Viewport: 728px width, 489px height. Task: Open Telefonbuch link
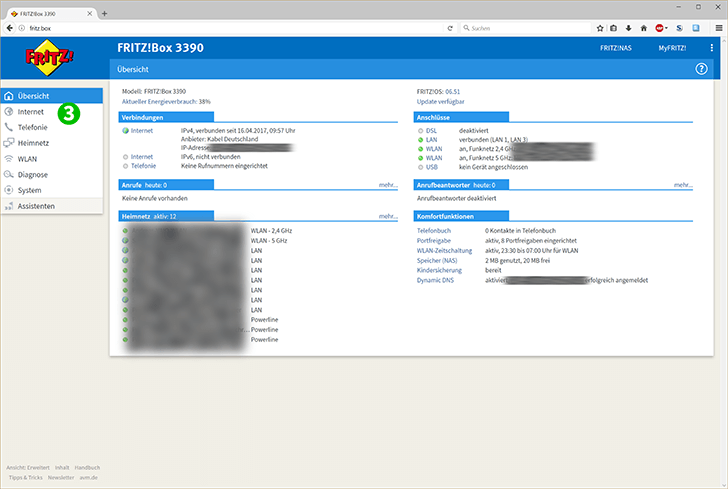click(434, 230)
